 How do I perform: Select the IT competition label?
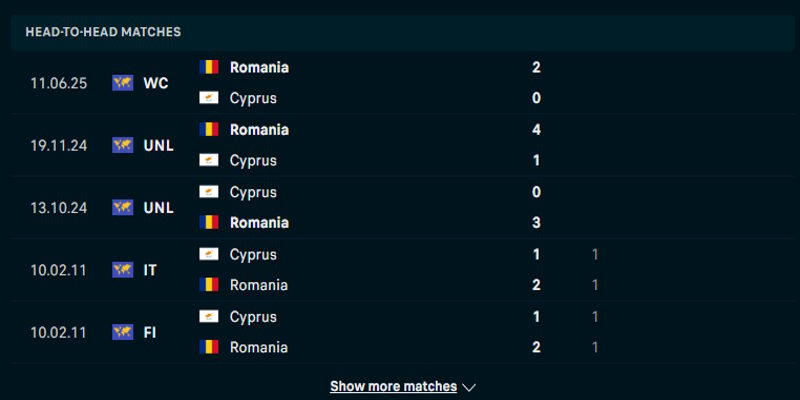coord(150,269)
